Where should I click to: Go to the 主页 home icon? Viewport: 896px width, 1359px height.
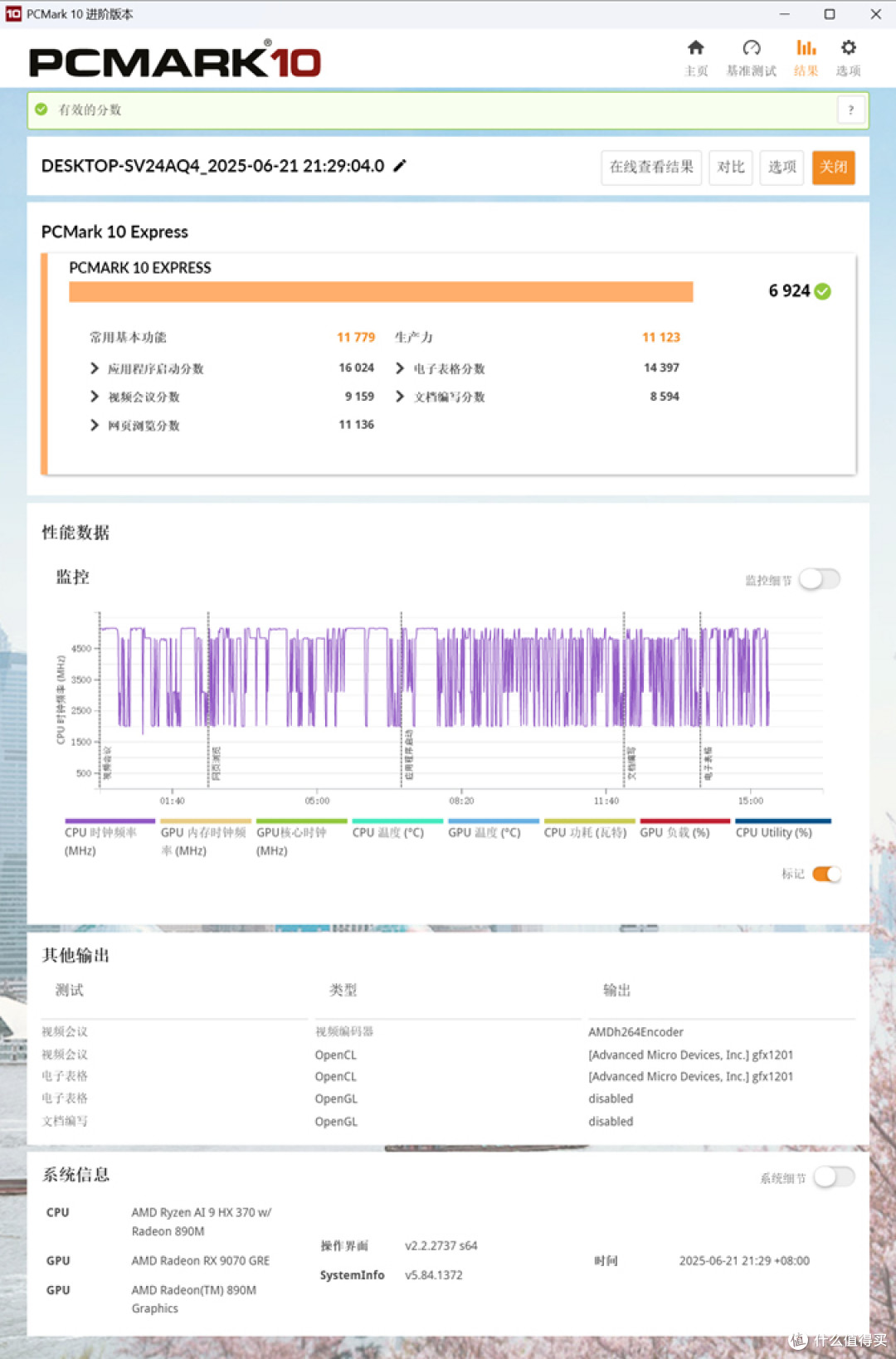point(696,48)
